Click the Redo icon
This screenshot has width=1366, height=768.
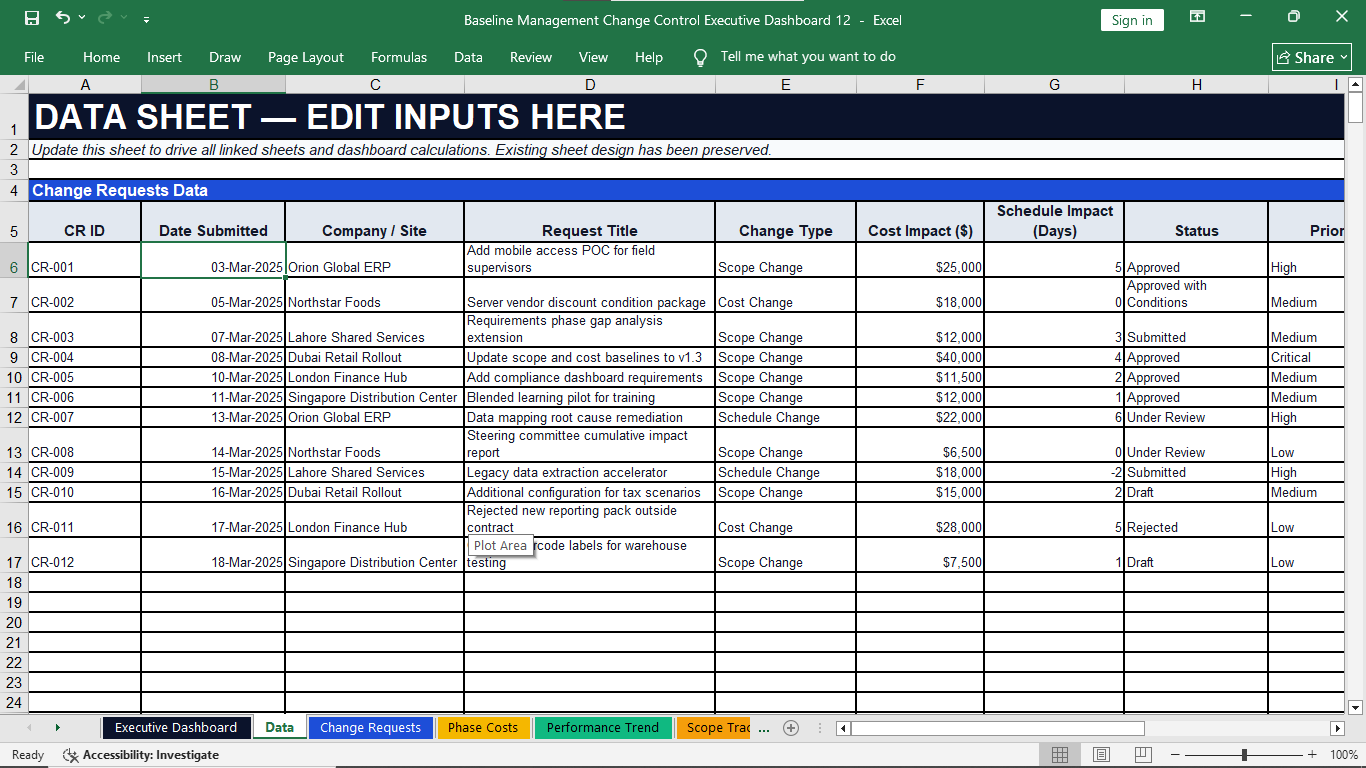(105, 18)
